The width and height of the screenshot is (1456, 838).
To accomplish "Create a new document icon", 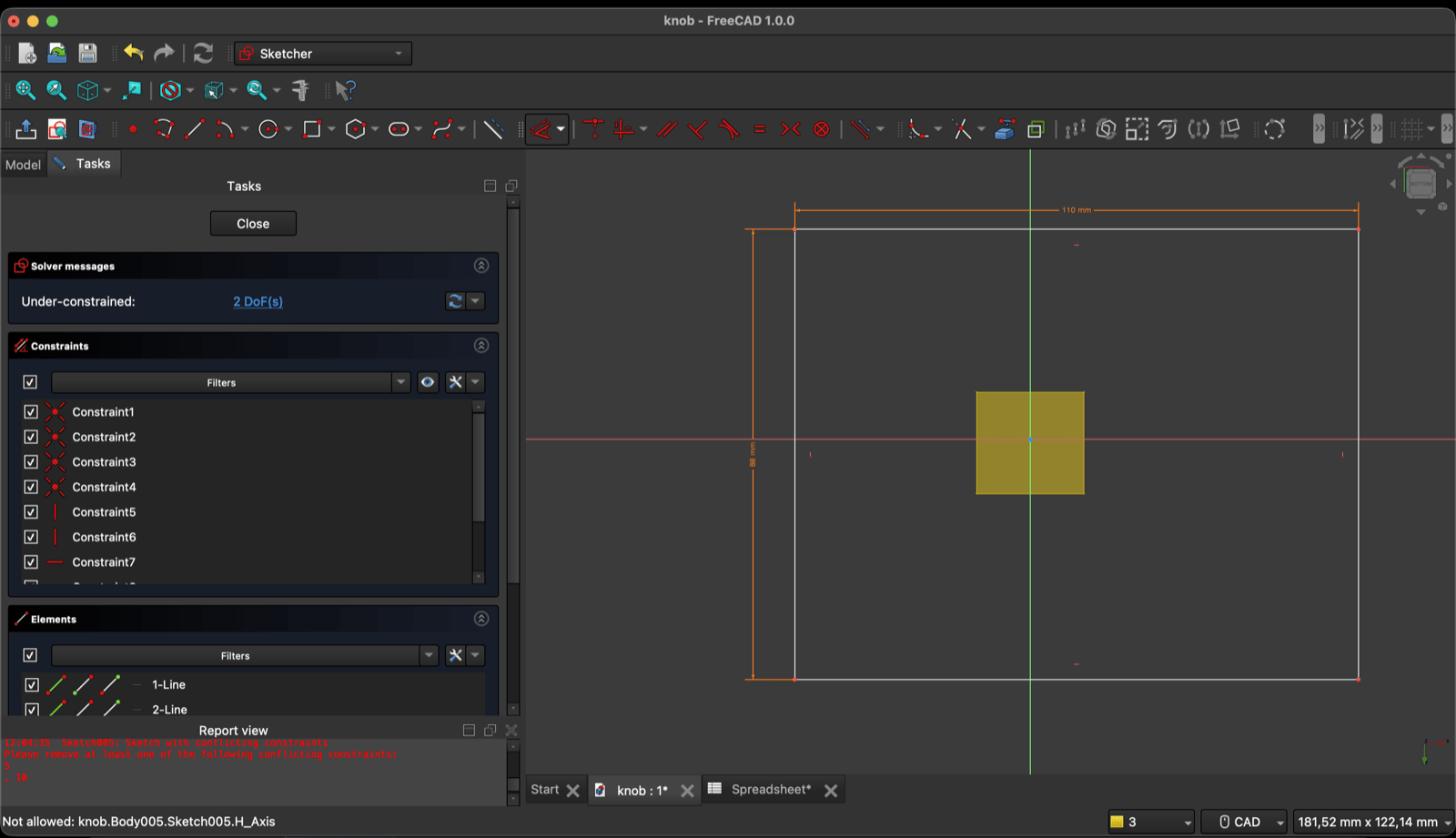I will 27,54.
